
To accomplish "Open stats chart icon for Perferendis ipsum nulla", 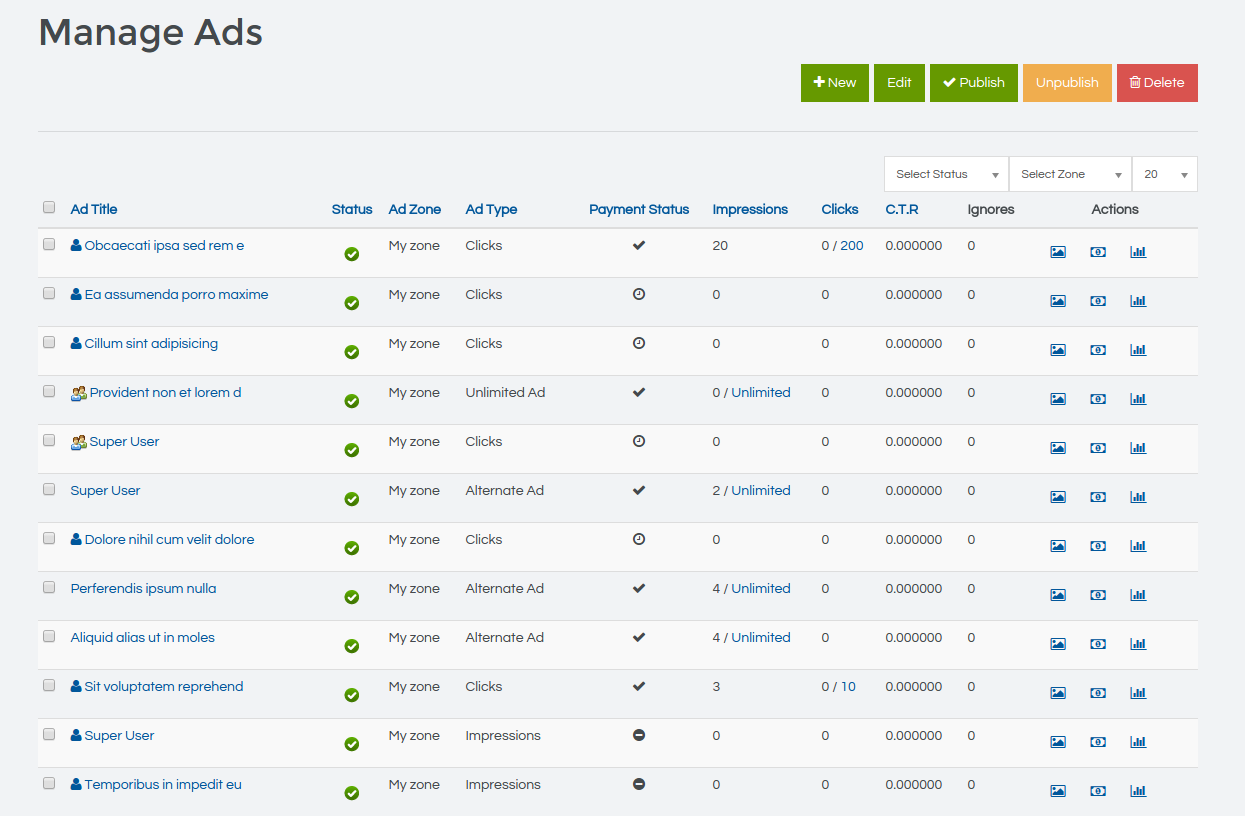I will (x=1138, y=595).
